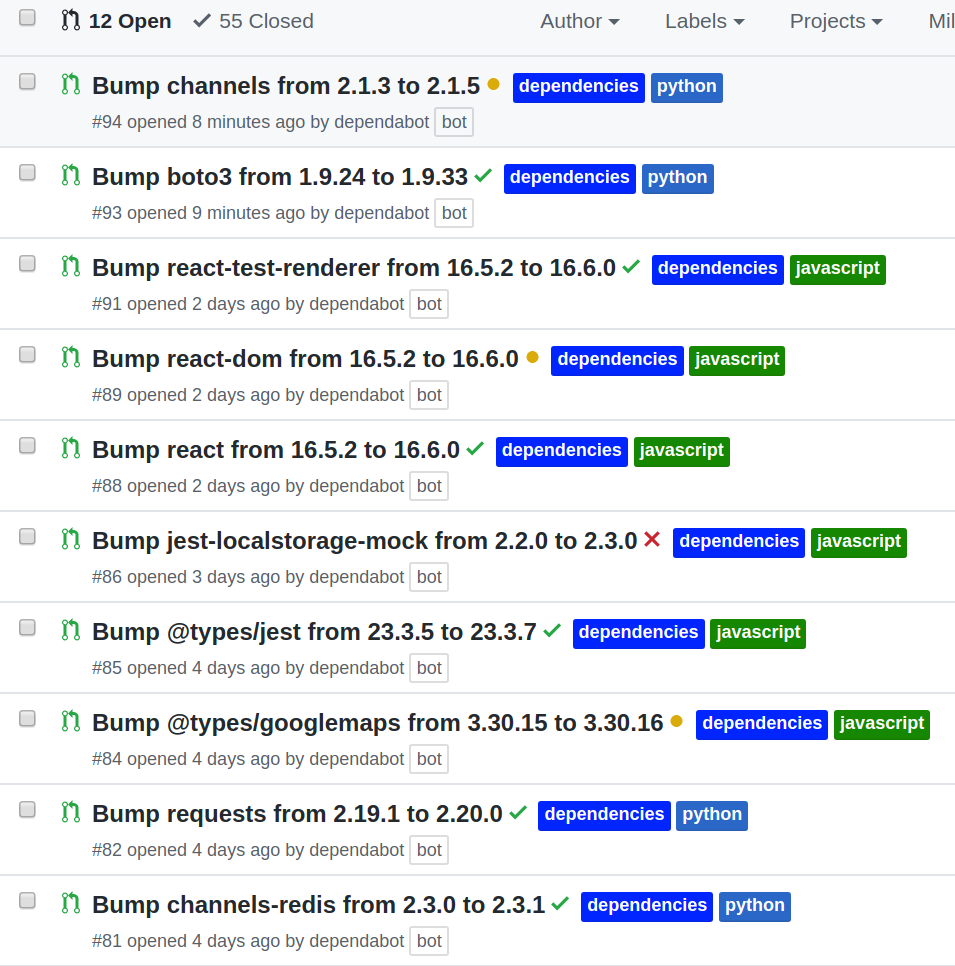Viewport: 955px width, 966px height.
Task: Open Bump requests from 2.19.1 to 2.20.0
Action: coord(298,814)
